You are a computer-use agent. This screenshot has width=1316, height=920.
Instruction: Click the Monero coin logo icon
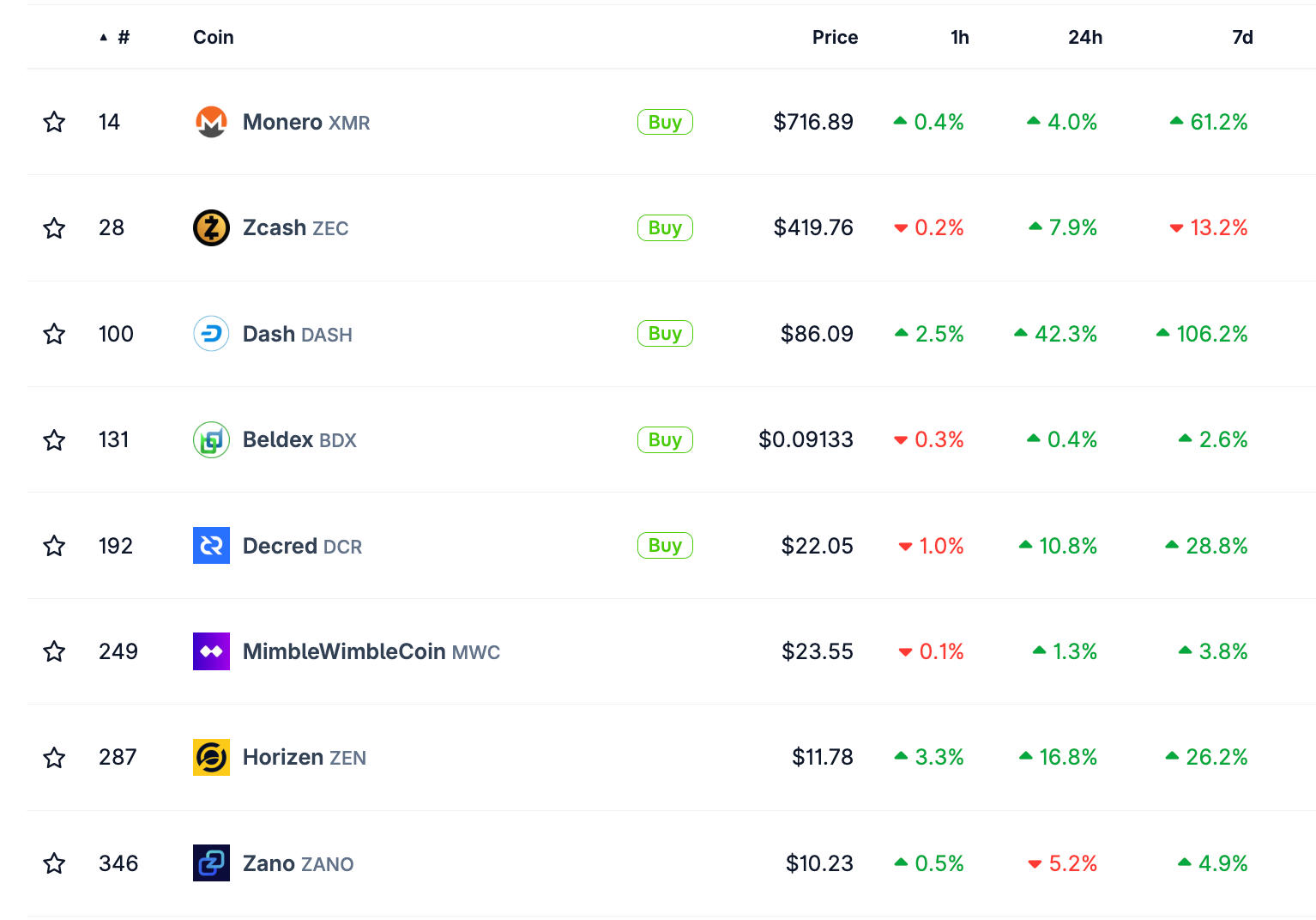[x=211, y=122]
